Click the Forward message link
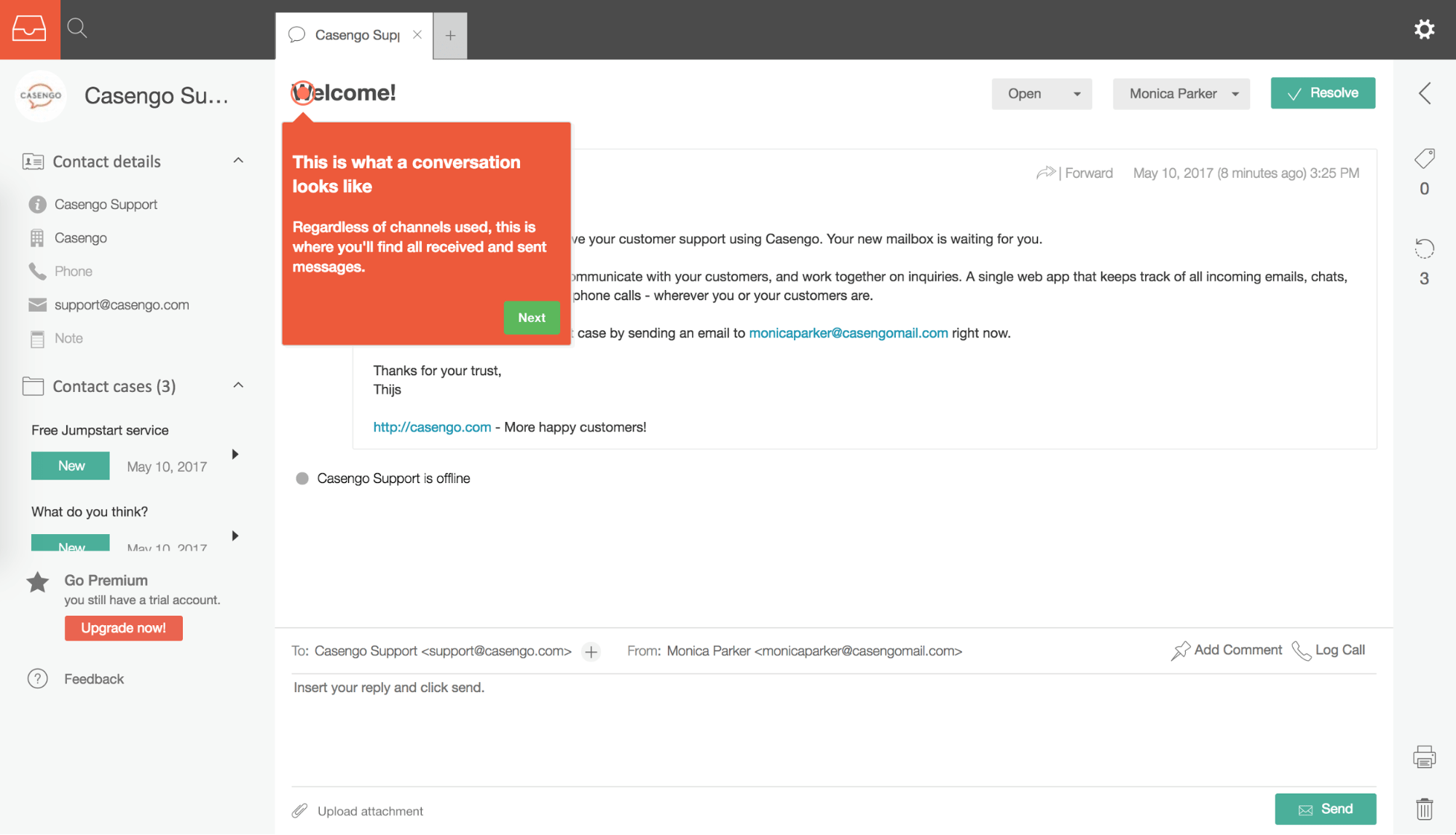Viewport: 1456px width, 835px height. pos(1075,173)
